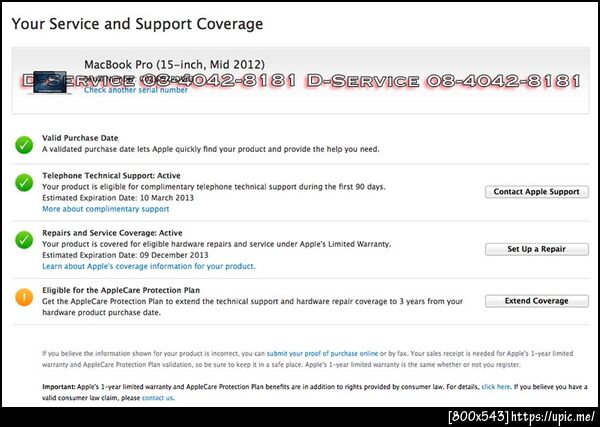Select Repairs and Service Coverage: Active heading
600x427 pixels.
tap(112, 233)
